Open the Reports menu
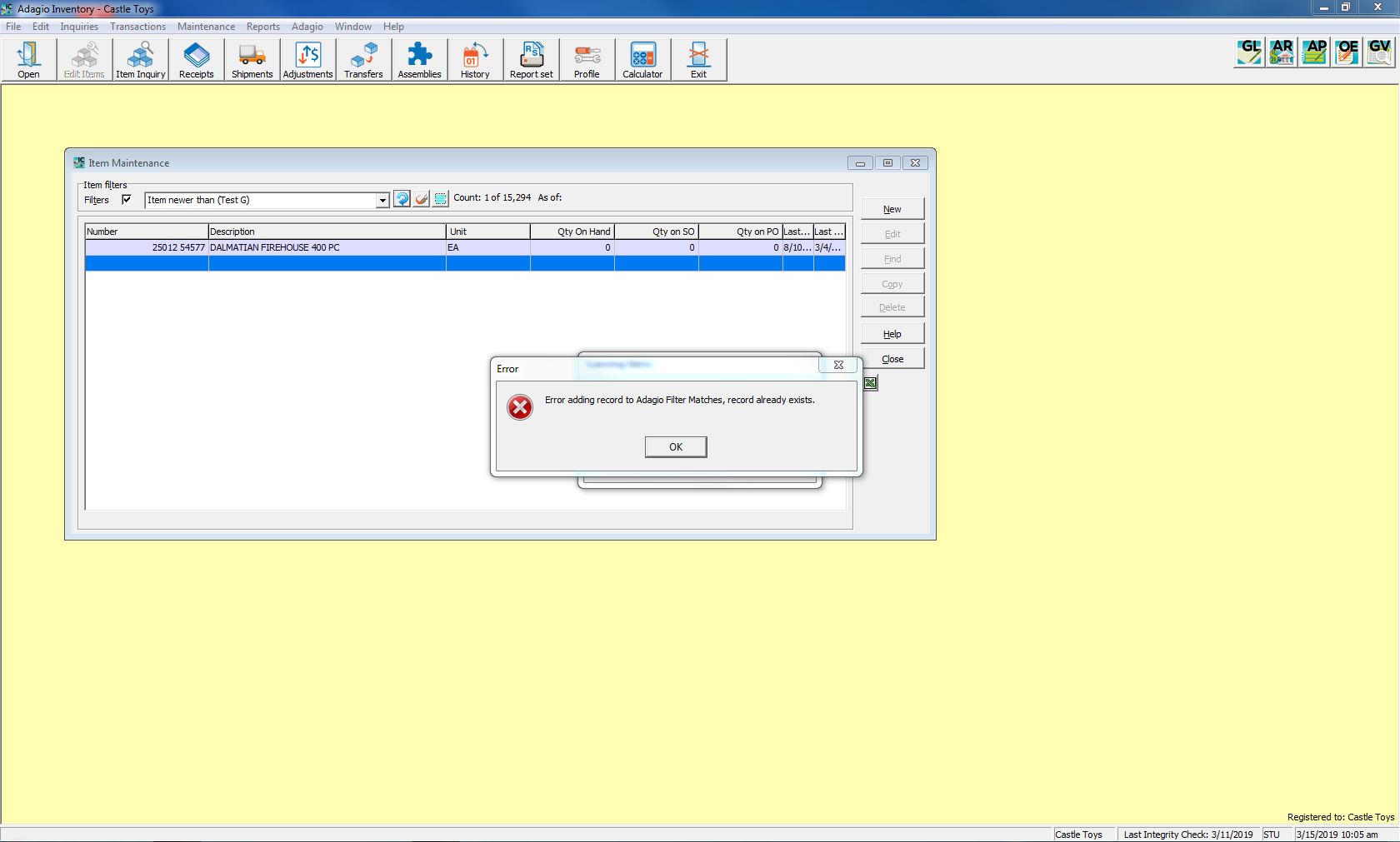This screenshot has width=1400, height=842. 262,27
